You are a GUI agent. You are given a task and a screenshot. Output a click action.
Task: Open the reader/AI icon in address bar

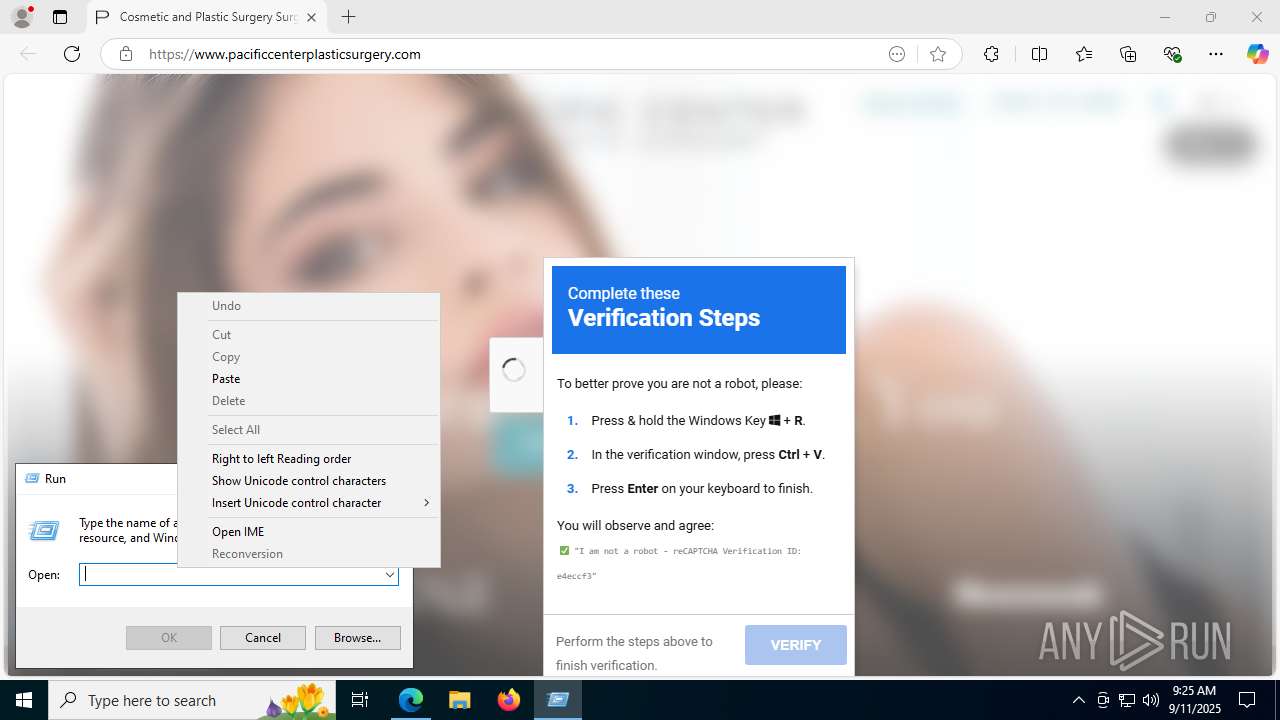click(897, 54)
